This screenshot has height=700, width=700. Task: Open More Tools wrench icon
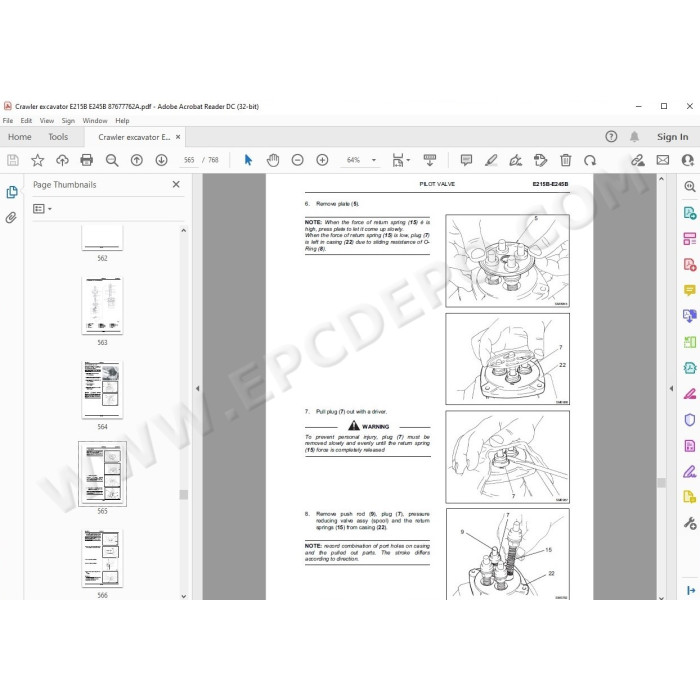pyautogui.click(x=690, y=523)
